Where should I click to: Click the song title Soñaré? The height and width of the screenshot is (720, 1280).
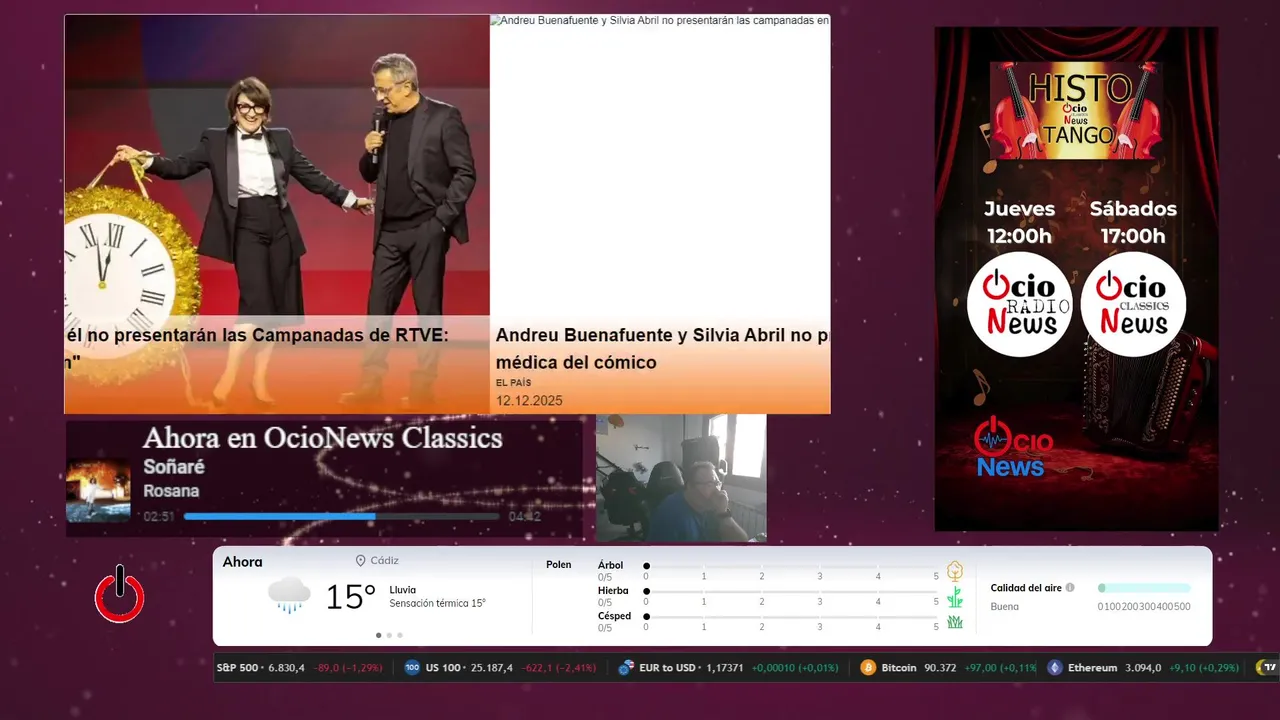(x=174, y=467)
